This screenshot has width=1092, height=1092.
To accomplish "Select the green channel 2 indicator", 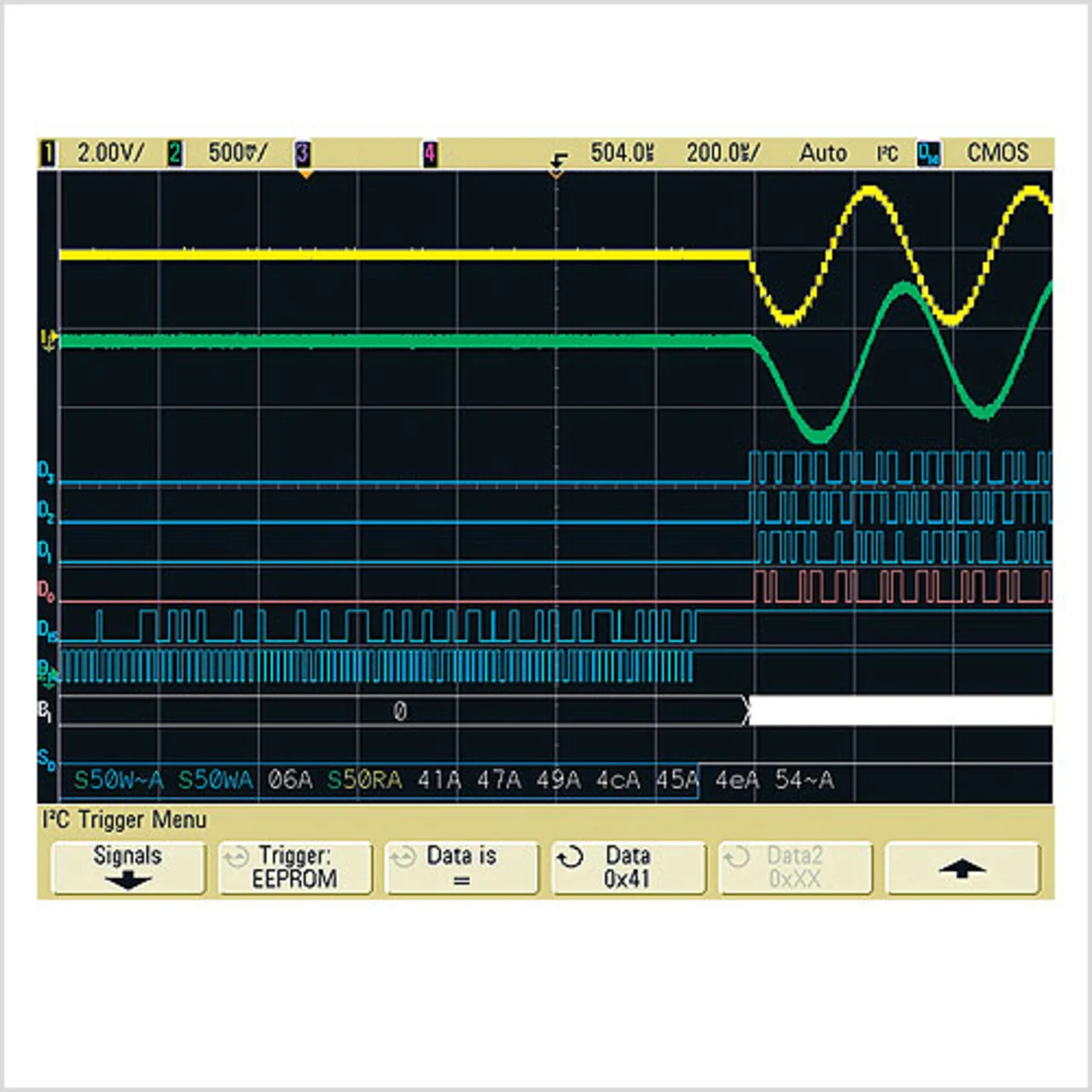I will coord(174,154).
